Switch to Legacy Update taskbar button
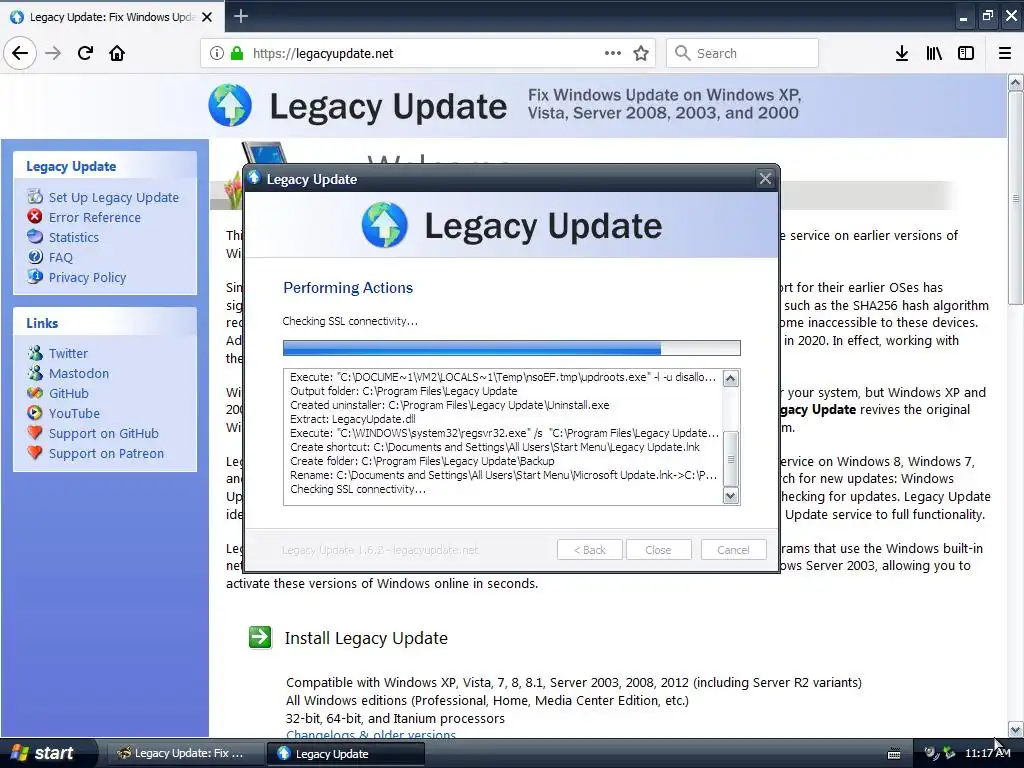Image resolution: width=1024 pixels, height=768 pixels. pos(345,754)
